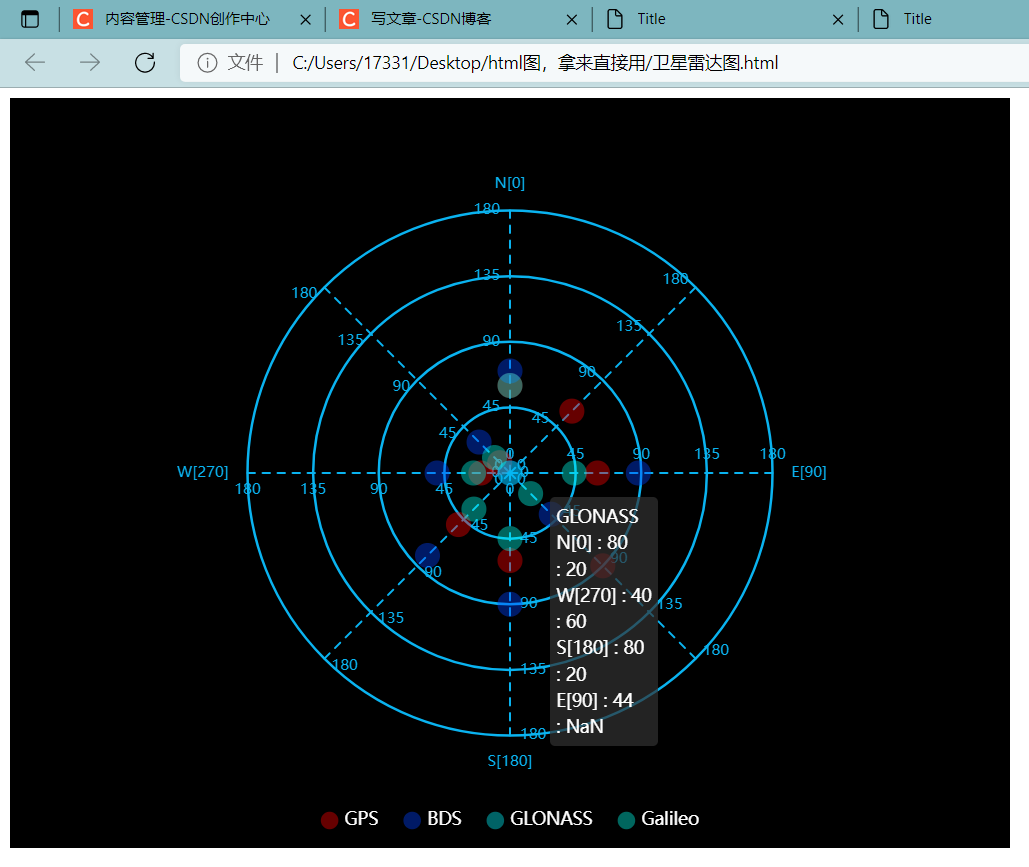Screen dimensions: 1029x867
Task: Toggle Galileo series in chart legend
Action: click(x=658, y=819)
